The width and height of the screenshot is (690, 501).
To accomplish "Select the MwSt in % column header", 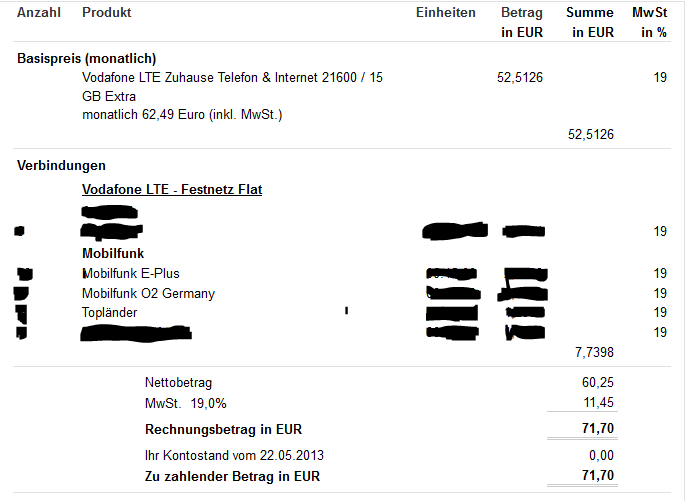I will pyautogui.click(x=650, y=22).
